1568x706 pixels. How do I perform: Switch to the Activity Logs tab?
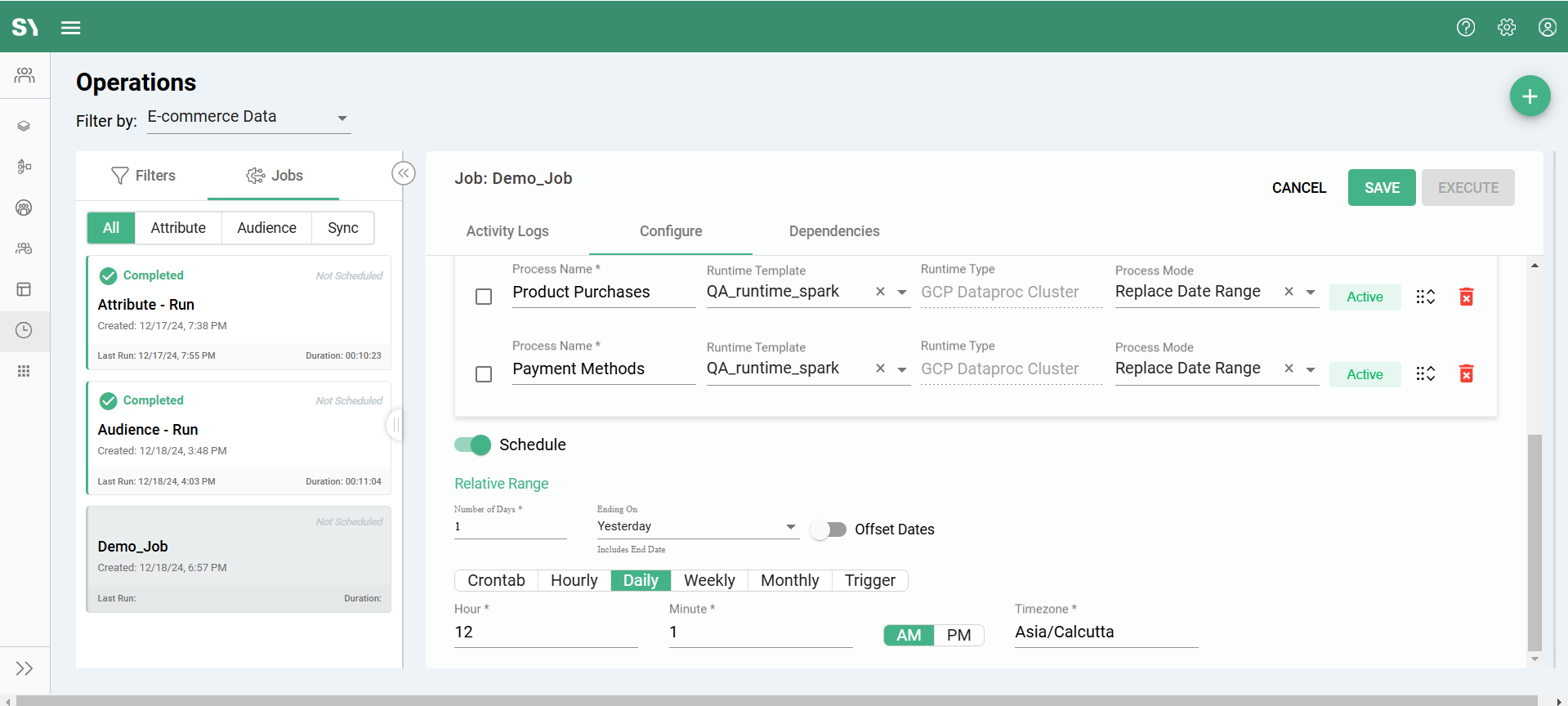[x=507, y=231]
